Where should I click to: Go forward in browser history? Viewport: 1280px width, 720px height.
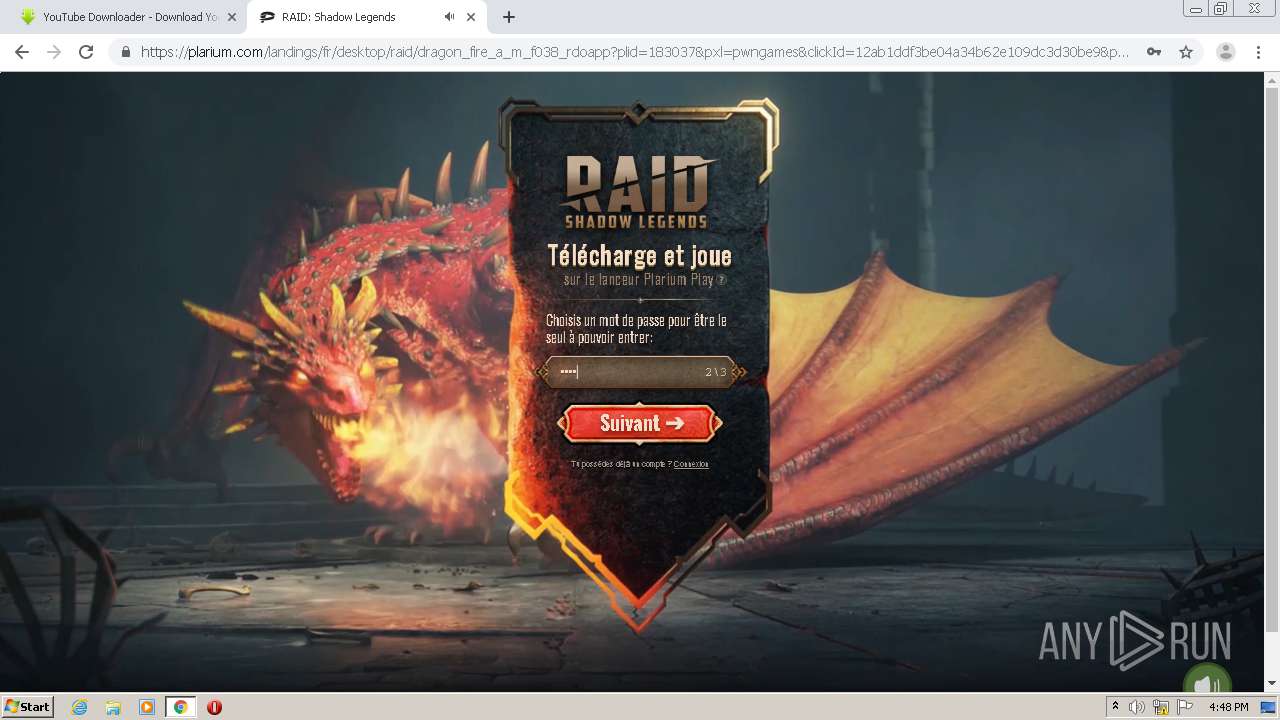[x=54, y=52]
